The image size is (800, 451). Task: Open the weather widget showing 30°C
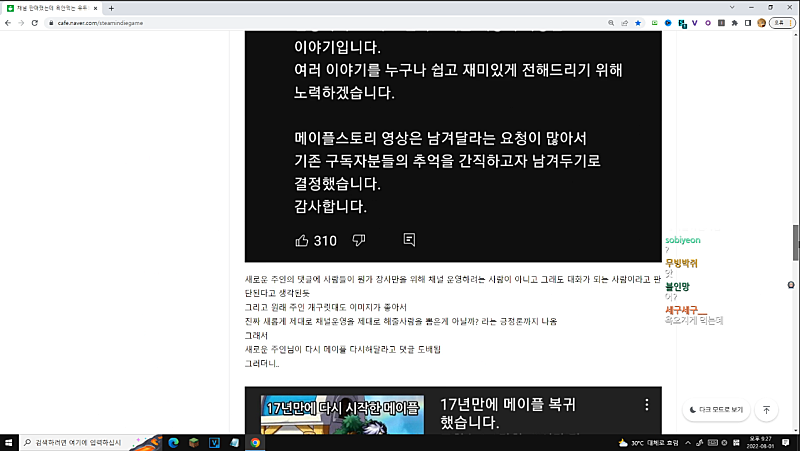pyautogui.click(x=648, y=443)
